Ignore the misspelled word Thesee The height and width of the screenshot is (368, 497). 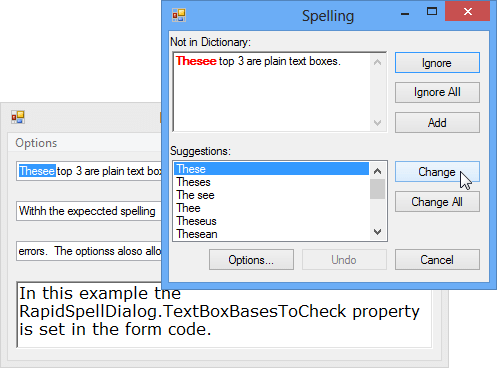point(437,63)
